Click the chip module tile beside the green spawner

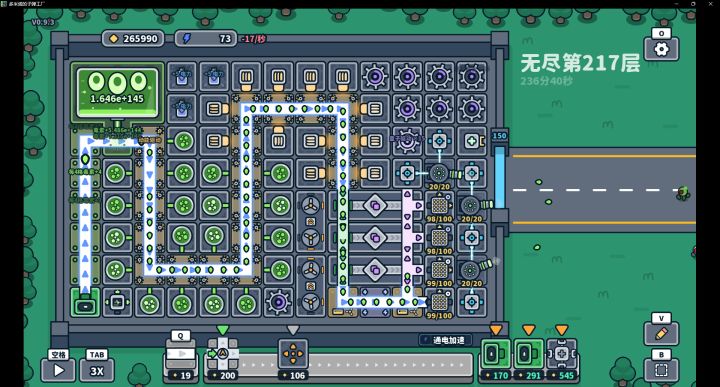click(x=117, y=303)
